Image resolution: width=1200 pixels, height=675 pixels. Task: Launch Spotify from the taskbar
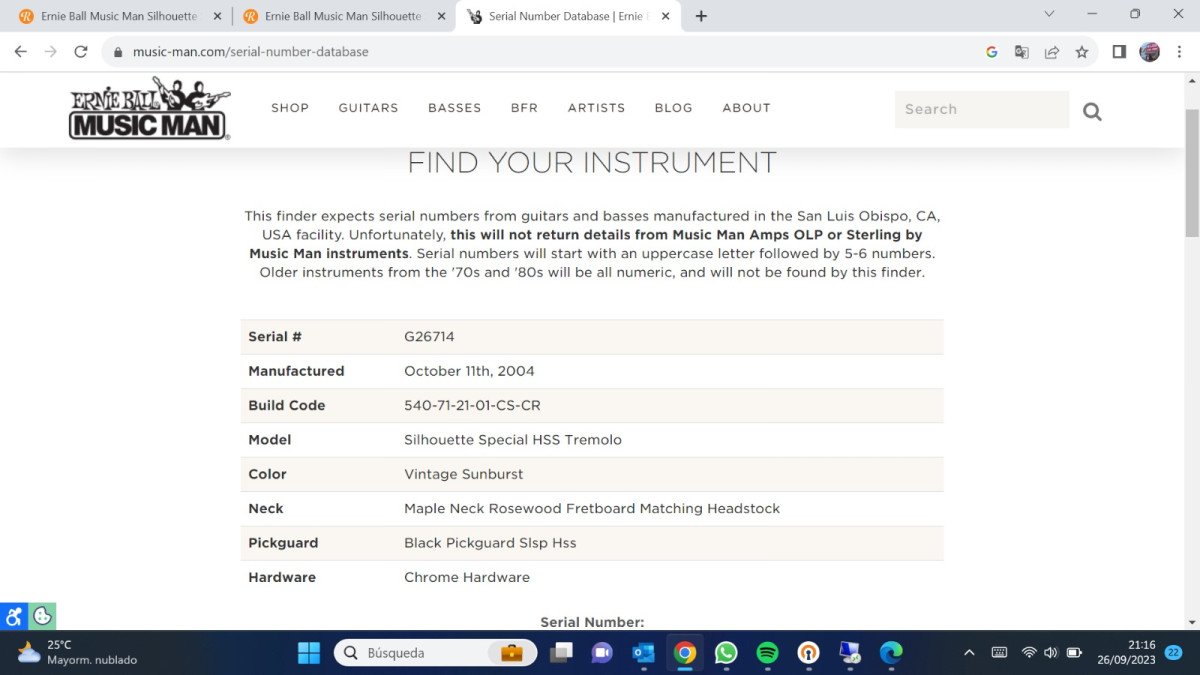767,653
